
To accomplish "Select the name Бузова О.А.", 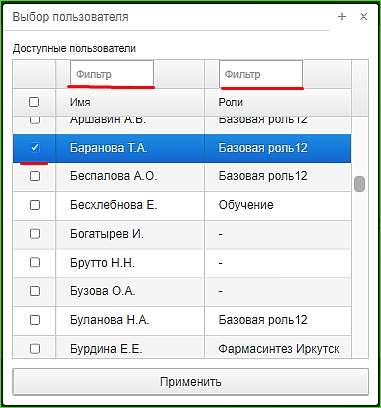I will tap(103, 291).
